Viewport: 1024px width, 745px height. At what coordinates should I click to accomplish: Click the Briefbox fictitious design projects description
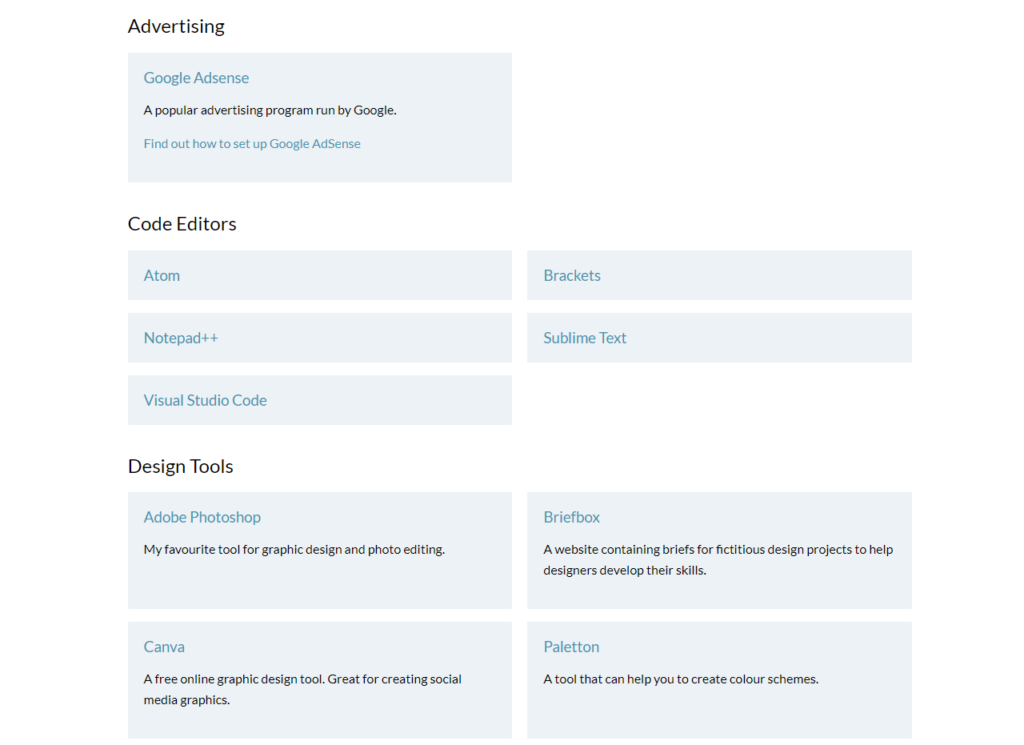pyautogui.click(x=718, y=560)
